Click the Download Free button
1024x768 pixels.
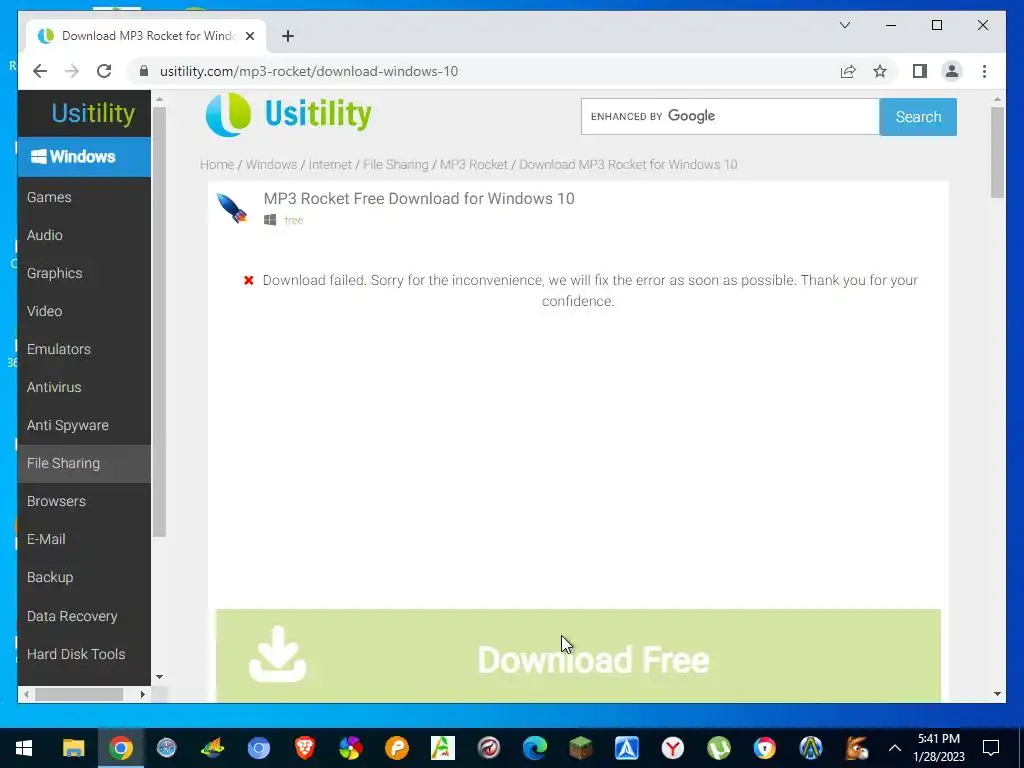click(x=578, y=656)
